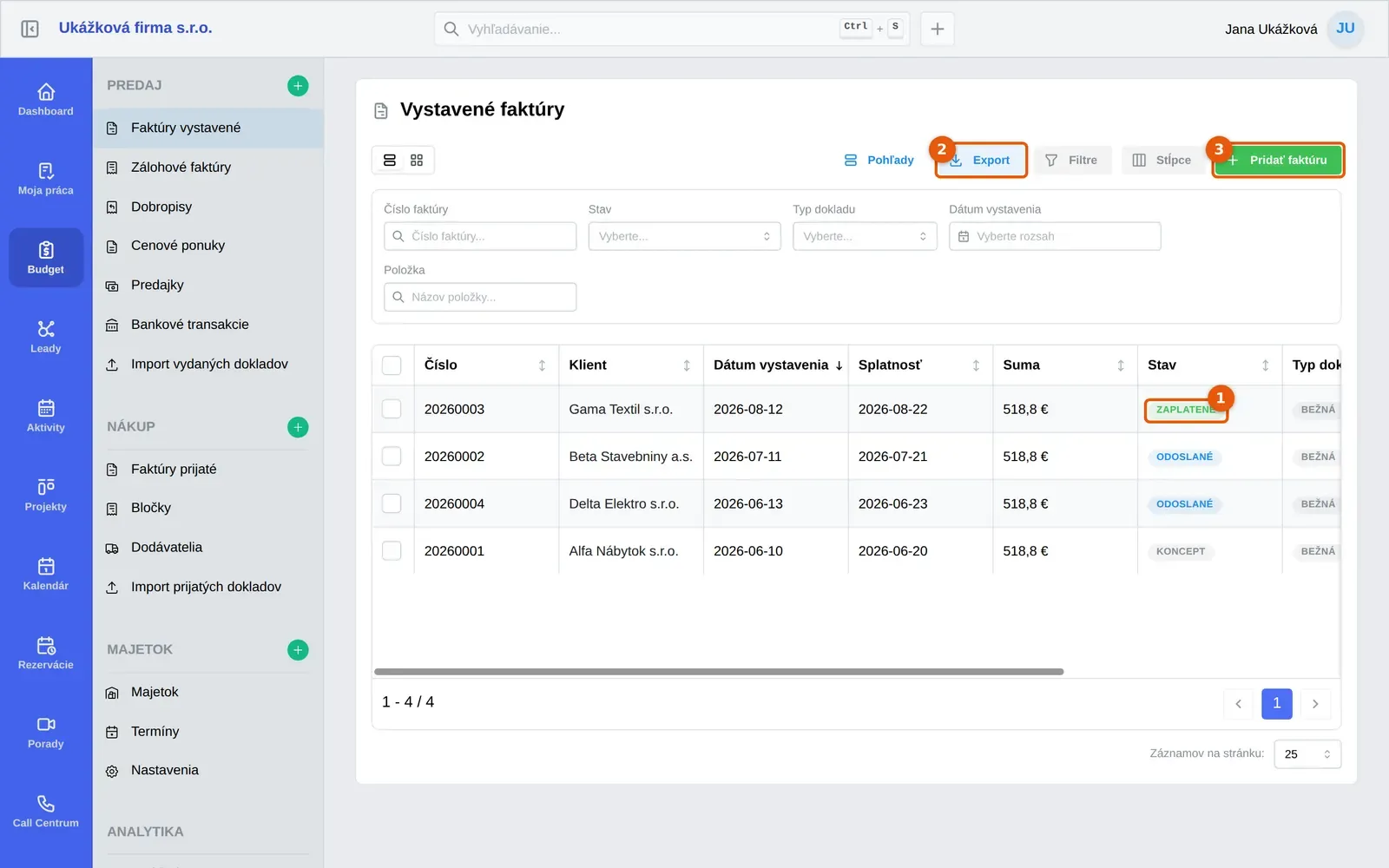Open the Stav filter dropdown
Image resolution: width=1389 pixels, height=868 pixels.
(685, 236)
